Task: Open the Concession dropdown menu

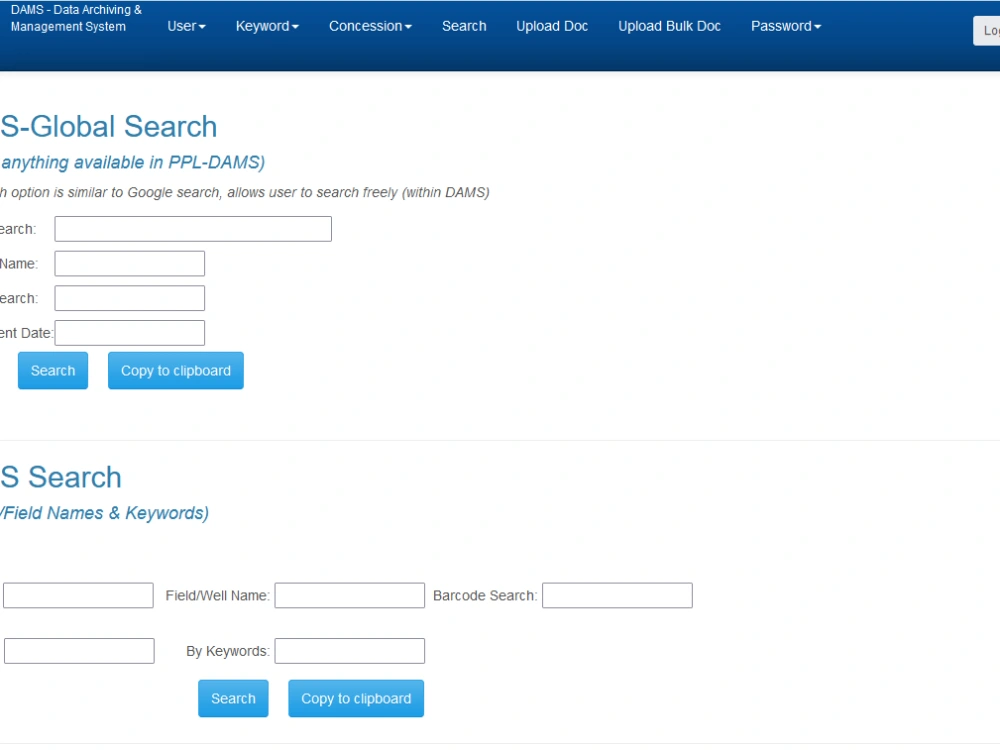Action: 369,27
